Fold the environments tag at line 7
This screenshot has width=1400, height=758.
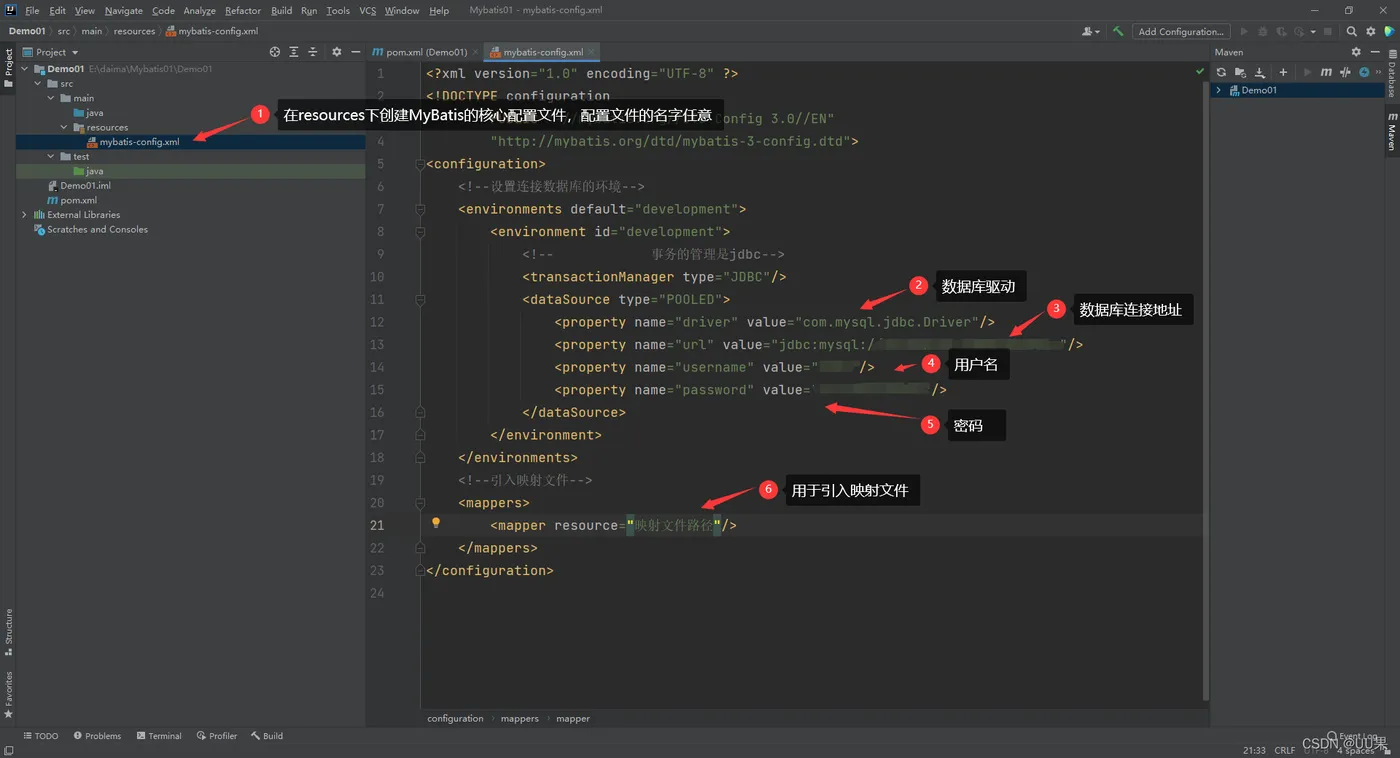[421, 209]
